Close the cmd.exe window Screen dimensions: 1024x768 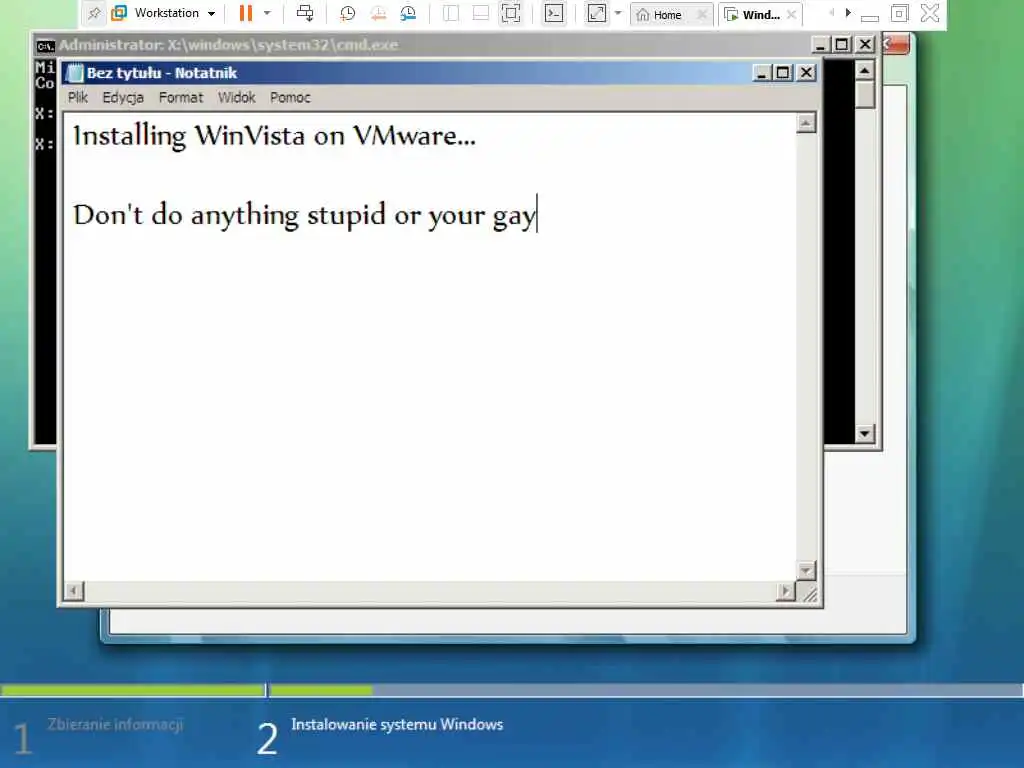865,44
